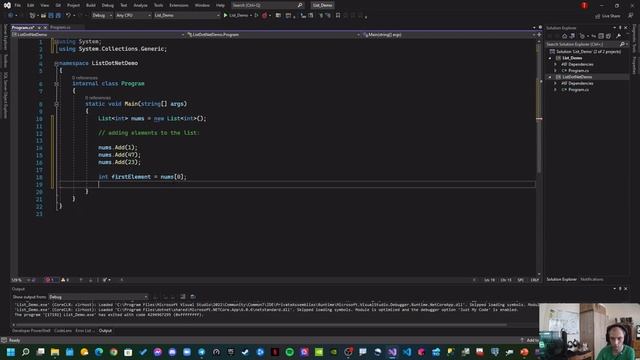Click the search magnifier in Solution Explorer search box
The image size is (640, 360).
[622, 44]
